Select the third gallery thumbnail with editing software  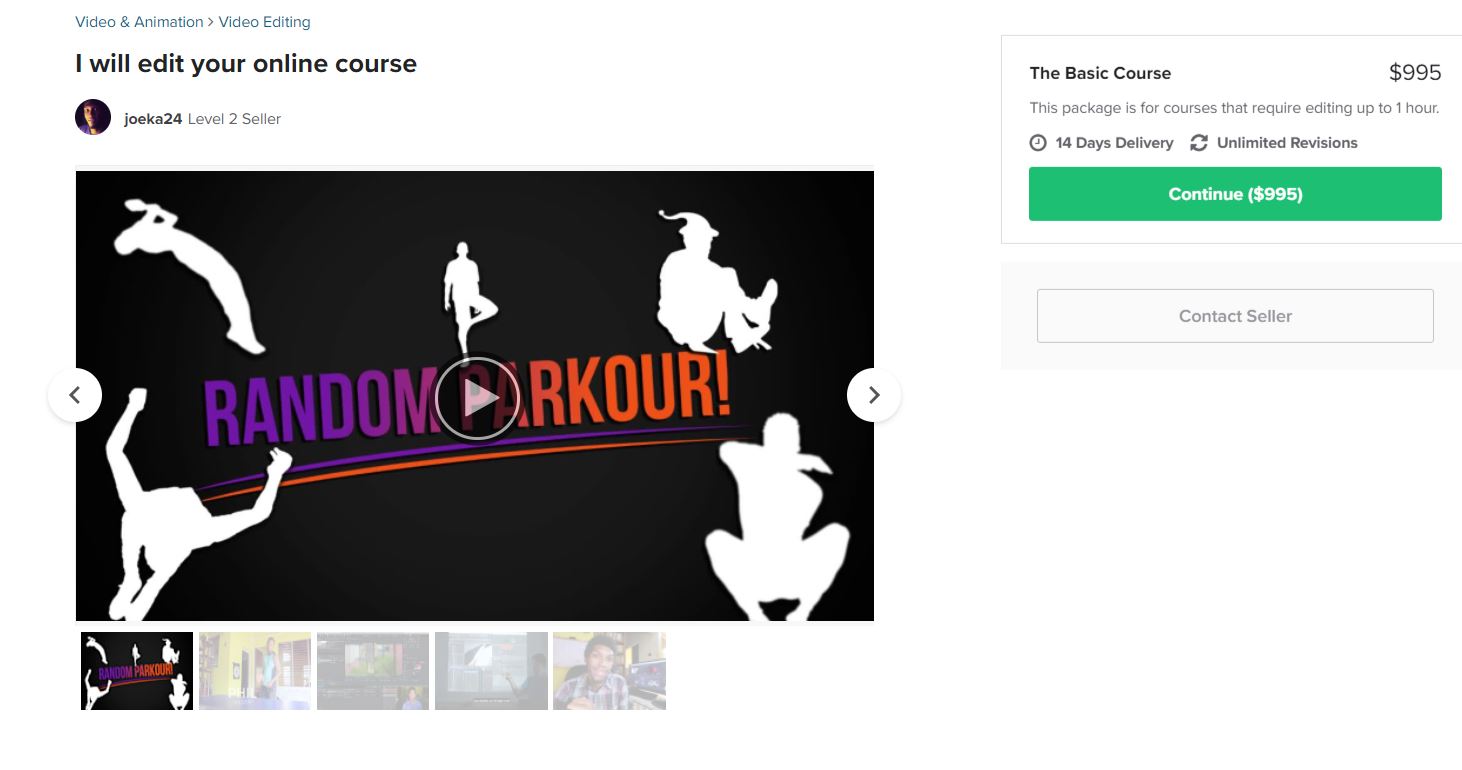[373, 671]
